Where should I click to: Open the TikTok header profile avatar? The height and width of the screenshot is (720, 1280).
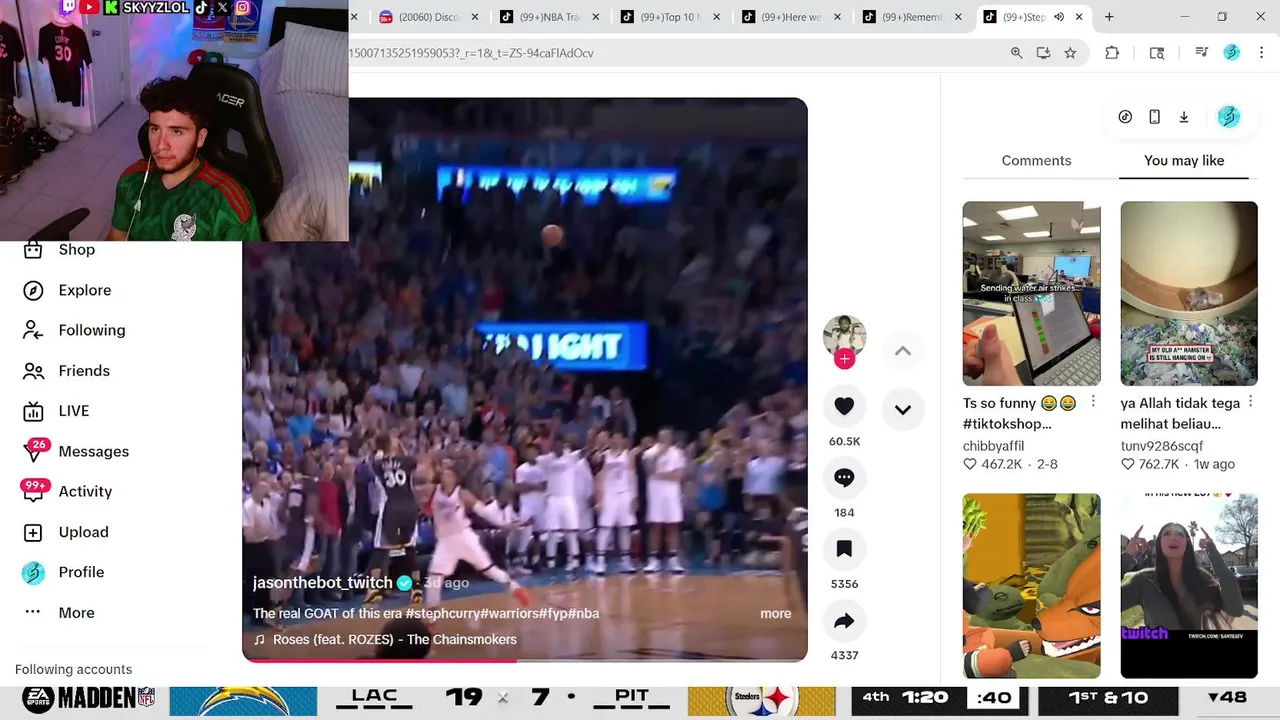1228,117
